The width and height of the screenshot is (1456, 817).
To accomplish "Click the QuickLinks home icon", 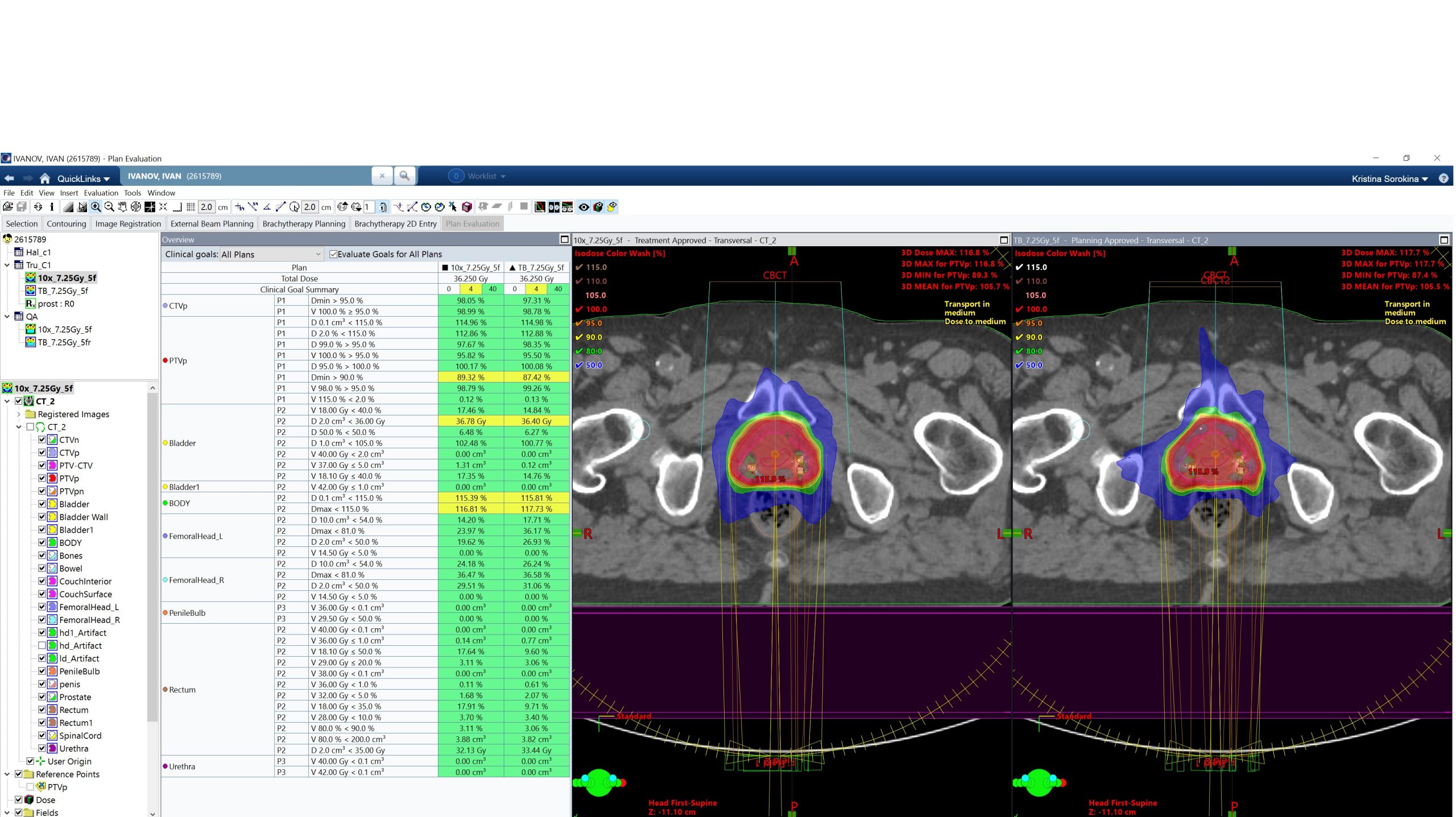I will (45, 179).
